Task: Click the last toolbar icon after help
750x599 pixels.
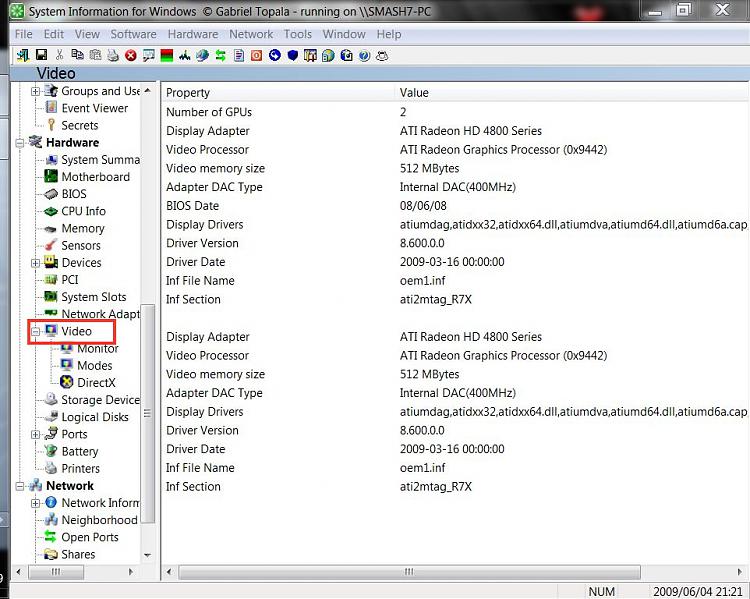Action: (382, 56)
